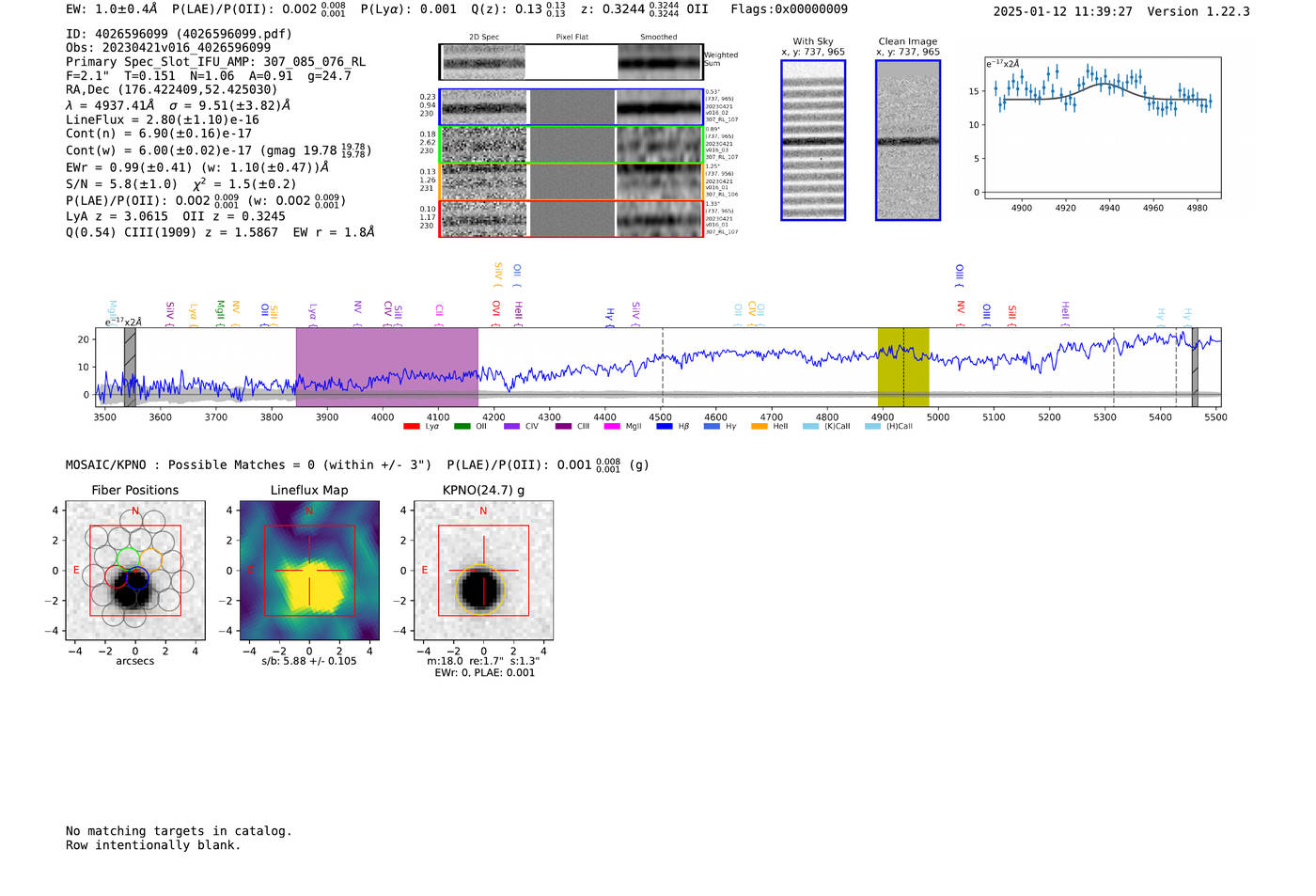Click the (H)CaII legend entry
This screenshot has width=1316, height=896.
pyautogui.click(x=888, y=426)
